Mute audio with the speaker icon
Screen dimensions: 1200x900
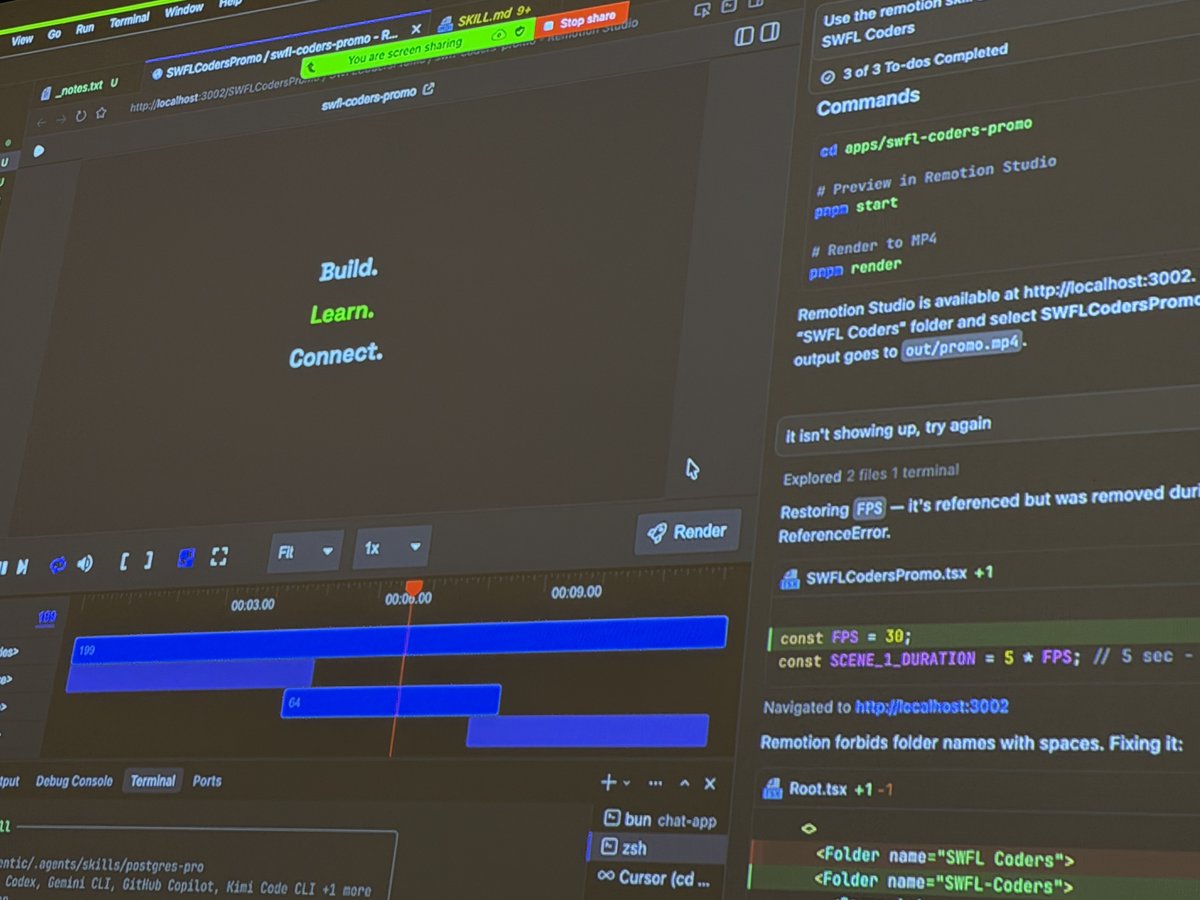pyautogui.click(x=85, y=561)
